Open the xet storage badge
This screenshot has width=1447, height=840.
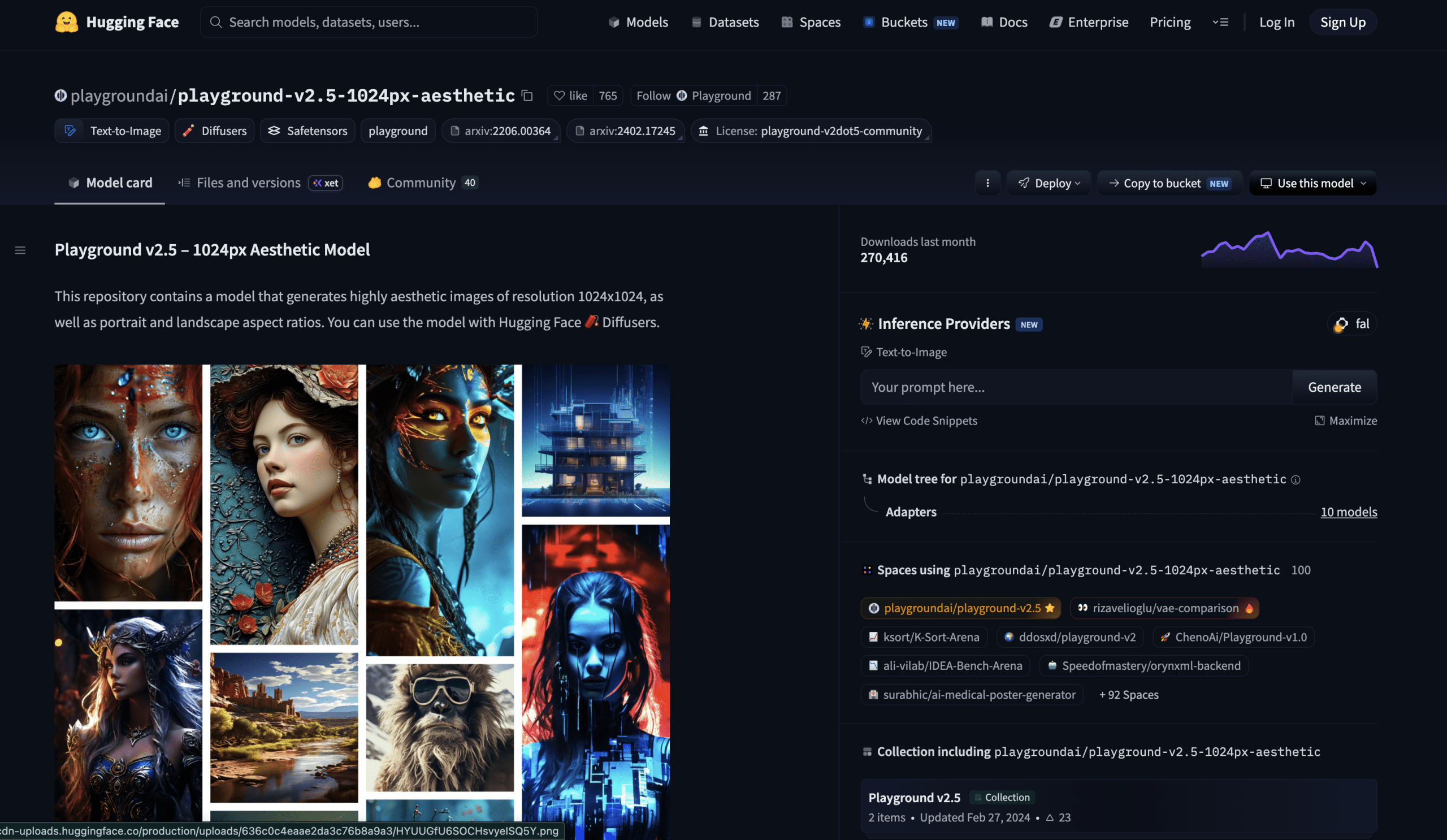point(326,183)
